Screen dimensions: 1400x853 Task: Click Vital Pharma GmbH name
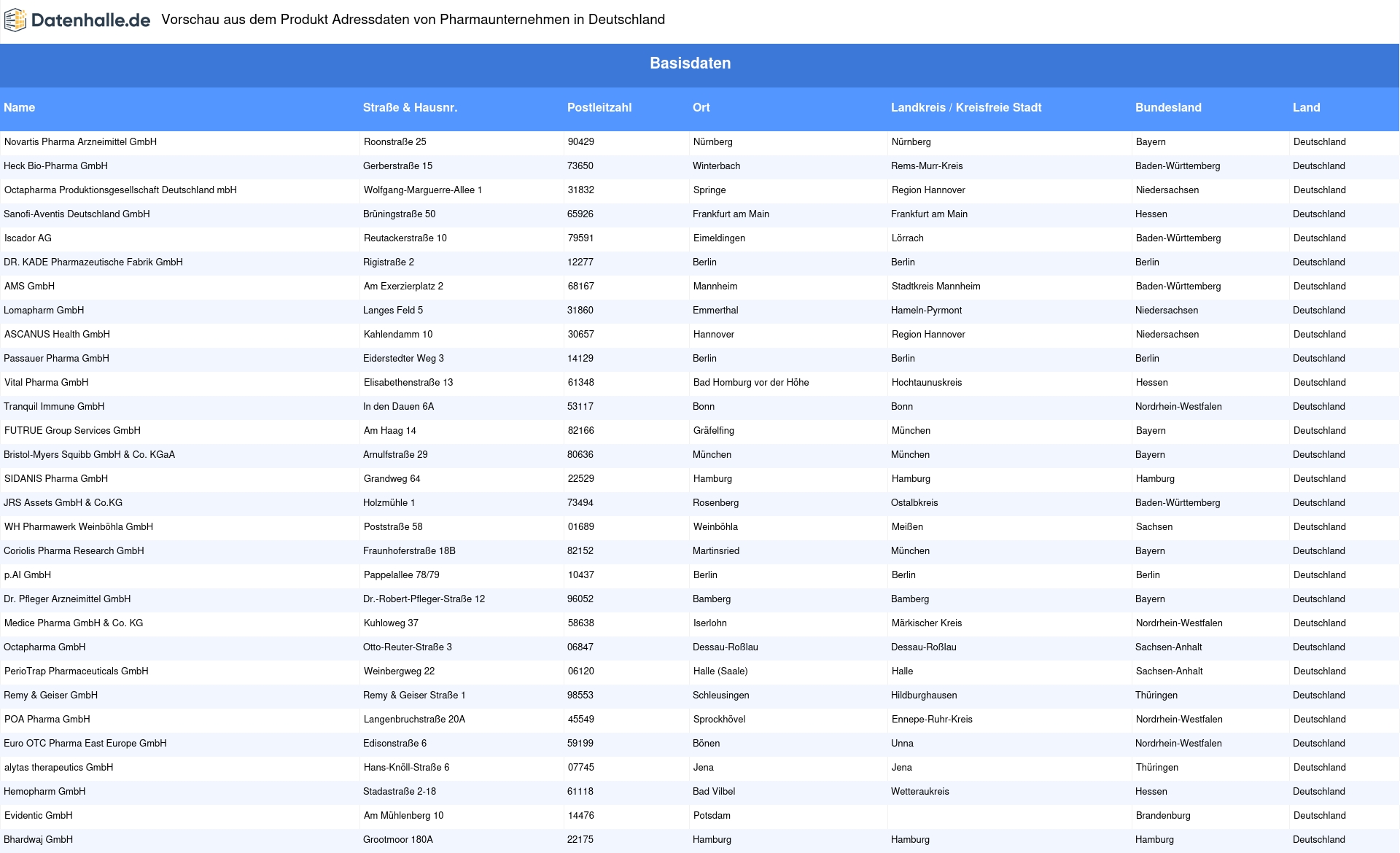[x=46, y=383]
